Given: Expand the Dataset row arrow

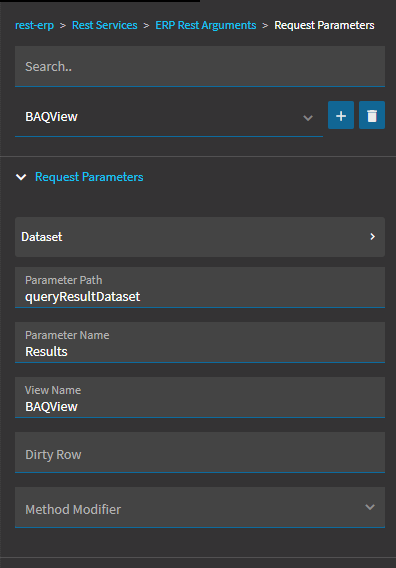Looking at the screenshot, I should 372,237.
